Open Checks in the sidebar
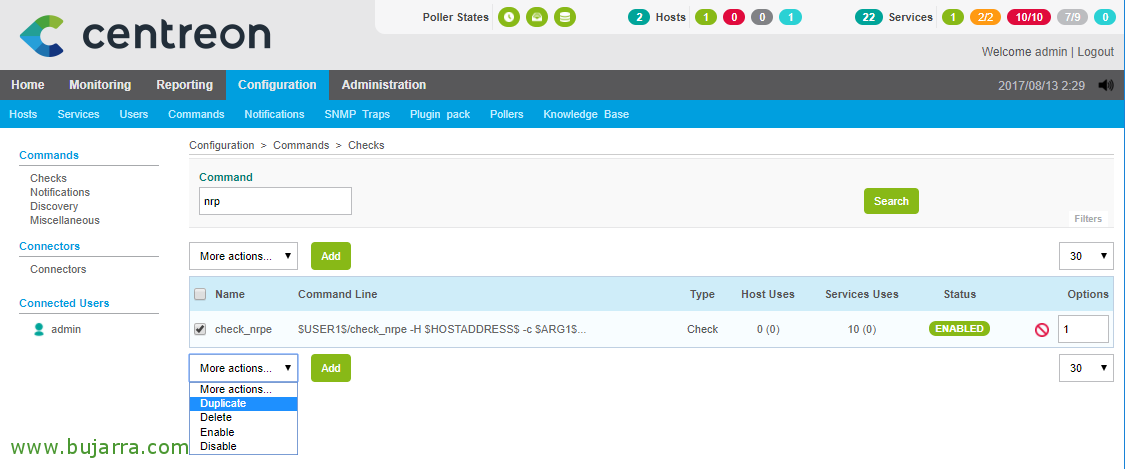This screenshot has height=469, width=1125. [48, 178]
